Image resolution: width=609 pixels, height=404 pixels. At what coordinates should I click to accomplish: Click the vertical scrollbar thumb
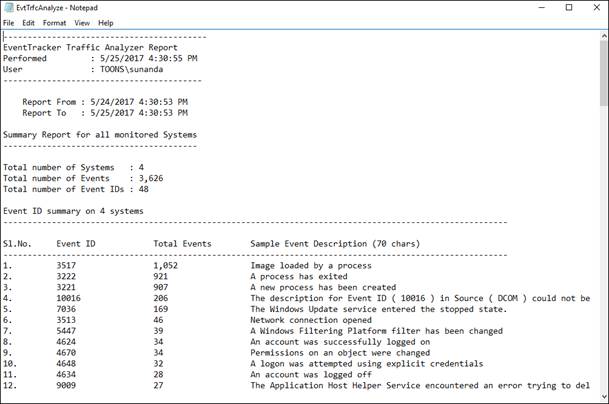(x=604, y=73)
